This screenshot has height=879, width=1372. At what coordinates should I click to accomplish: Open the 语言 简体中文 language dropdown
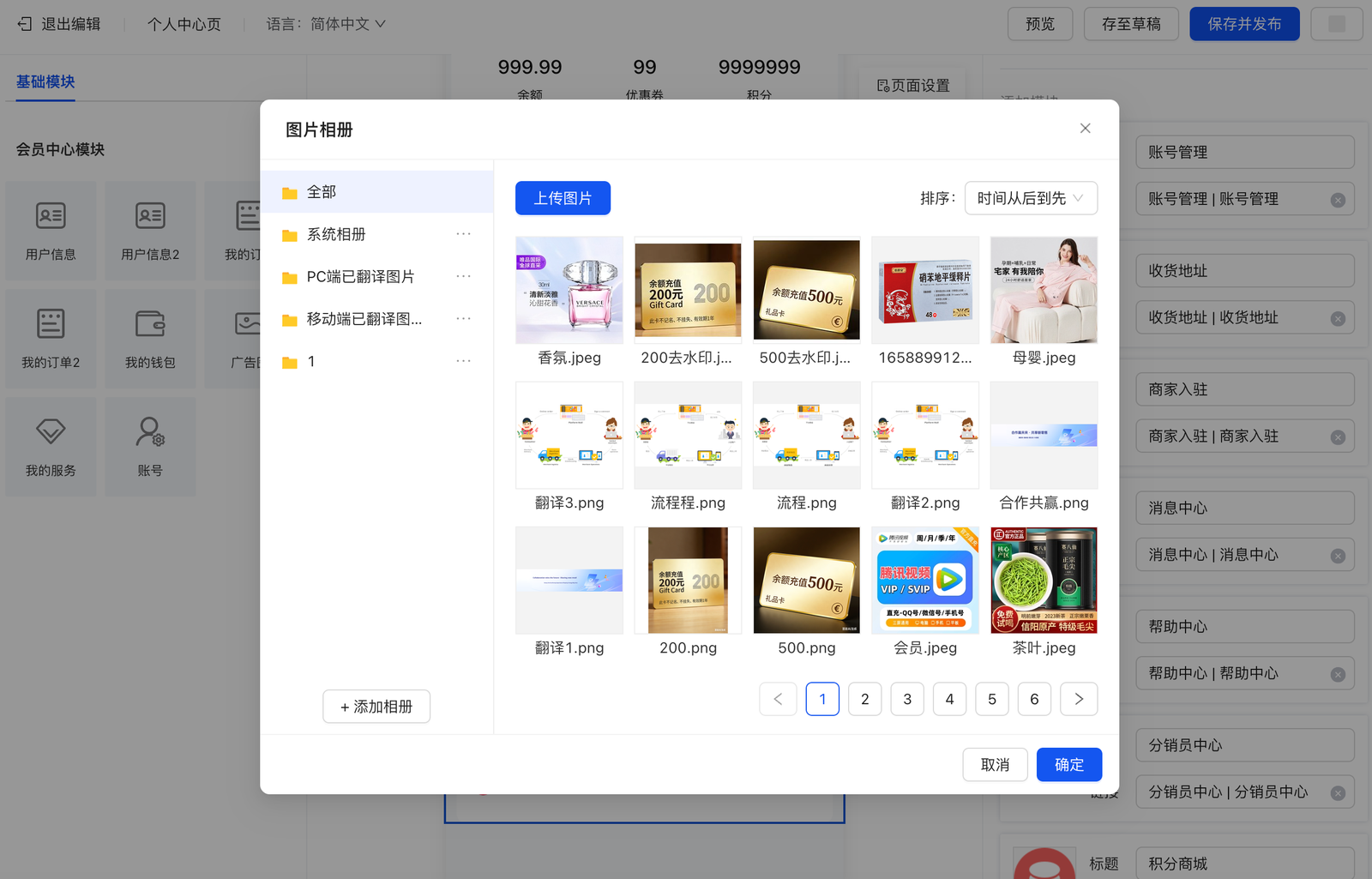327,24
